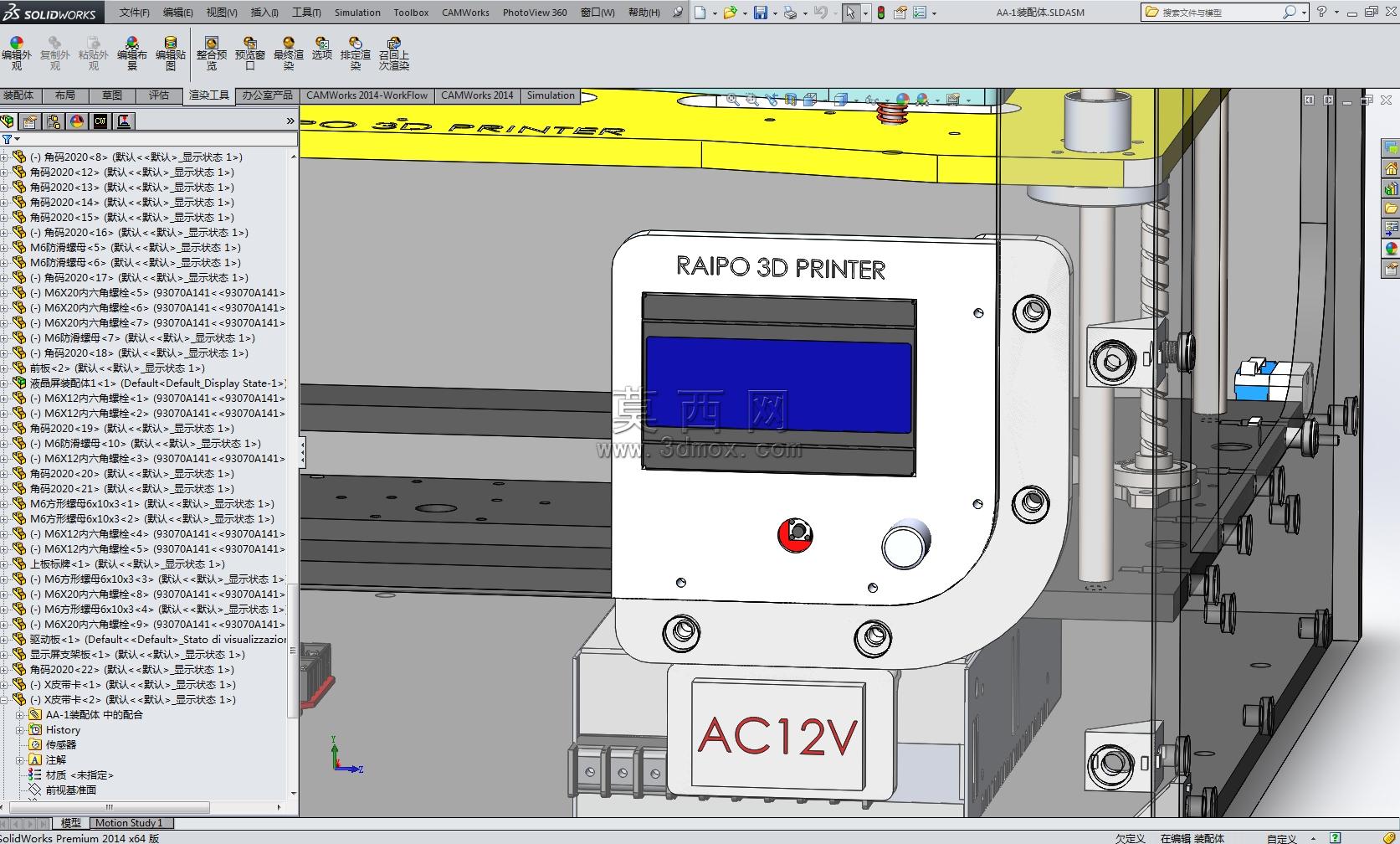
Task: Click the 编辑外观 (Edit Appearance) tool
Action: pyautogui.click(x=17, y=54)
